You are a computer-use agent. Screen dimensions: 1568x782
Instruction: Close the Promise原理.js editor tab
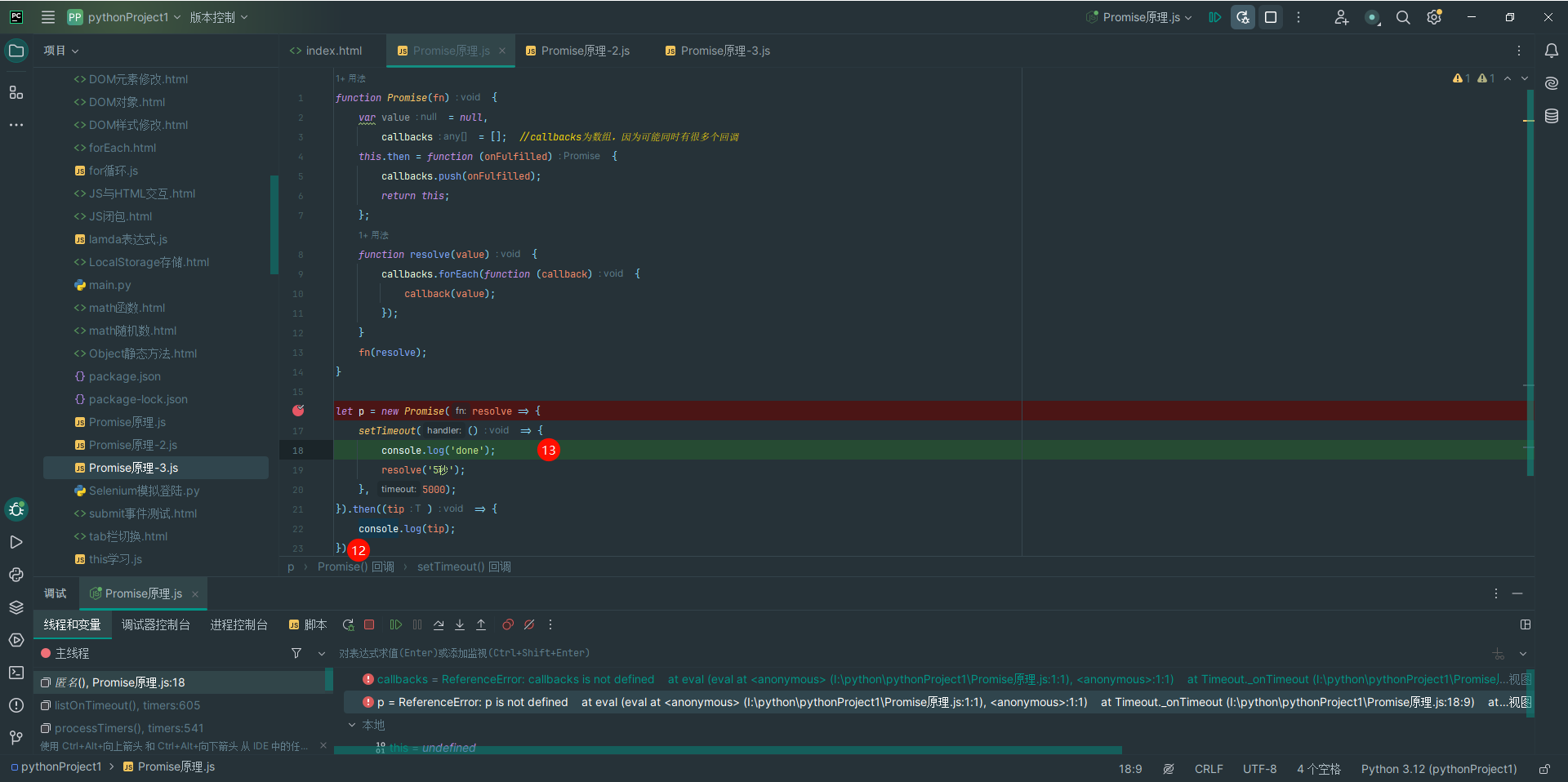tap(502, 51)
